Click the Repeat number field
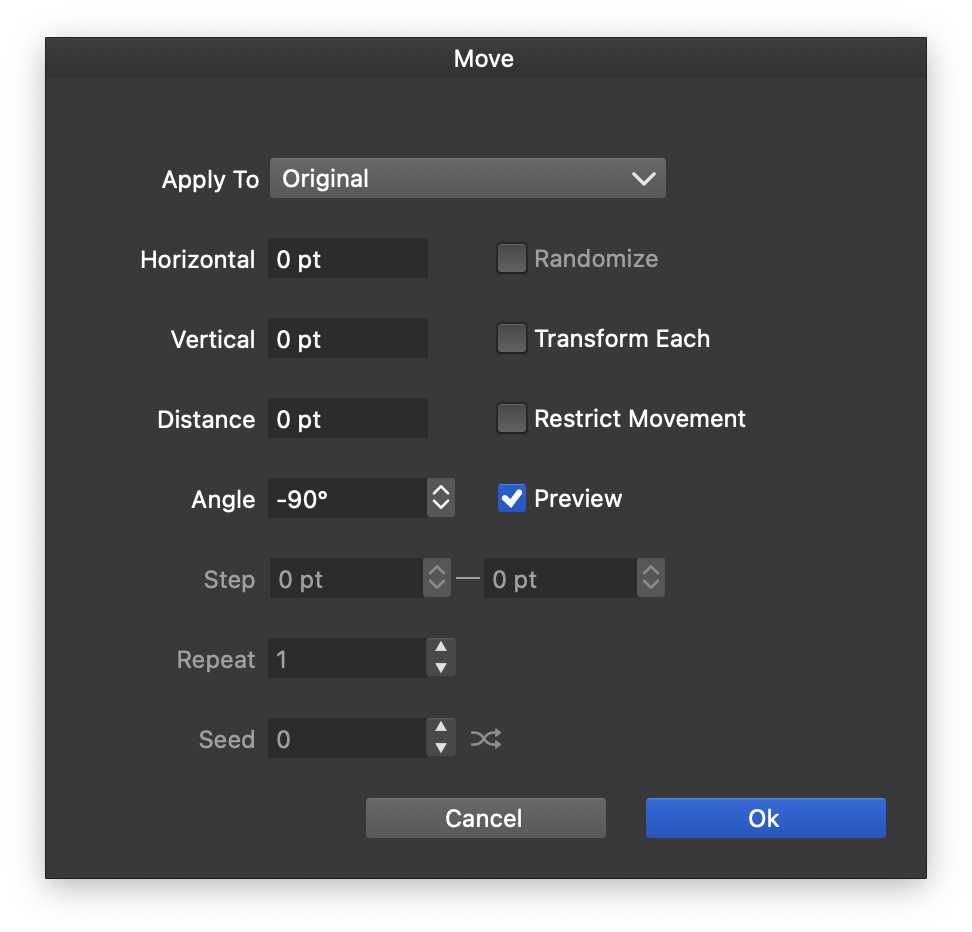 [346, 659]
